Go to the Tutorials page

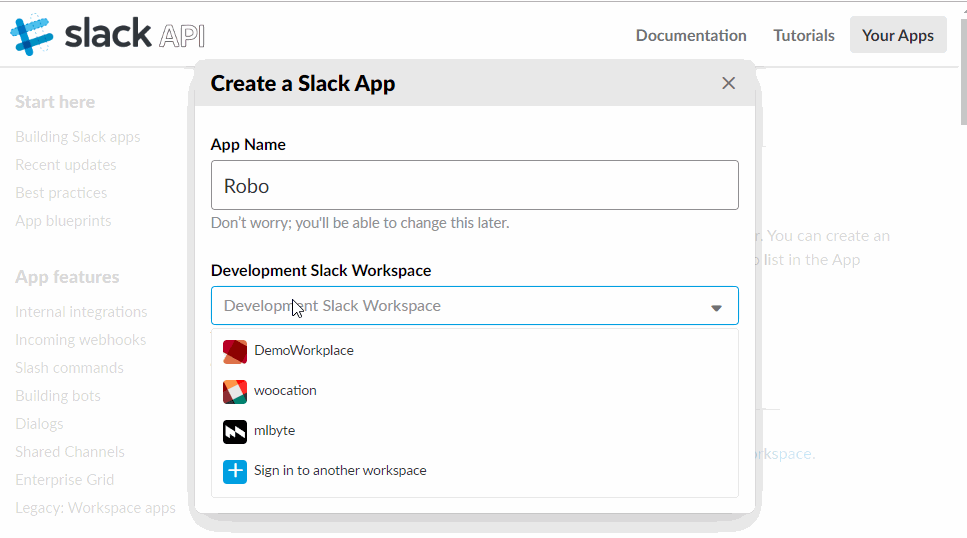[804, 35]
